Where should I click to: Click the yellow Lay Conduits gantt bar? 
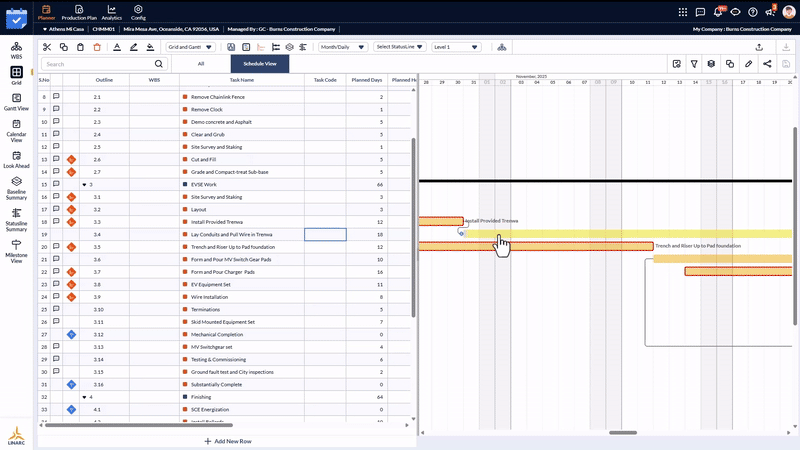(628, 234)
